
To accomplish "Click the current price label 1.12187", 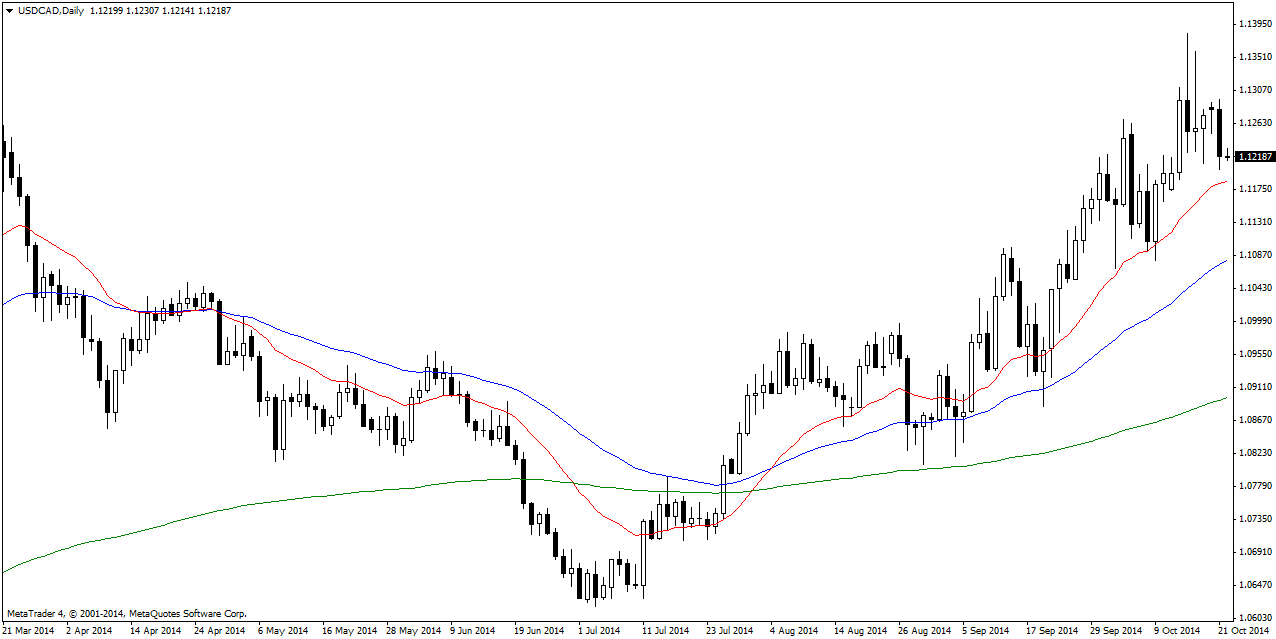I will click(1254, 157).
